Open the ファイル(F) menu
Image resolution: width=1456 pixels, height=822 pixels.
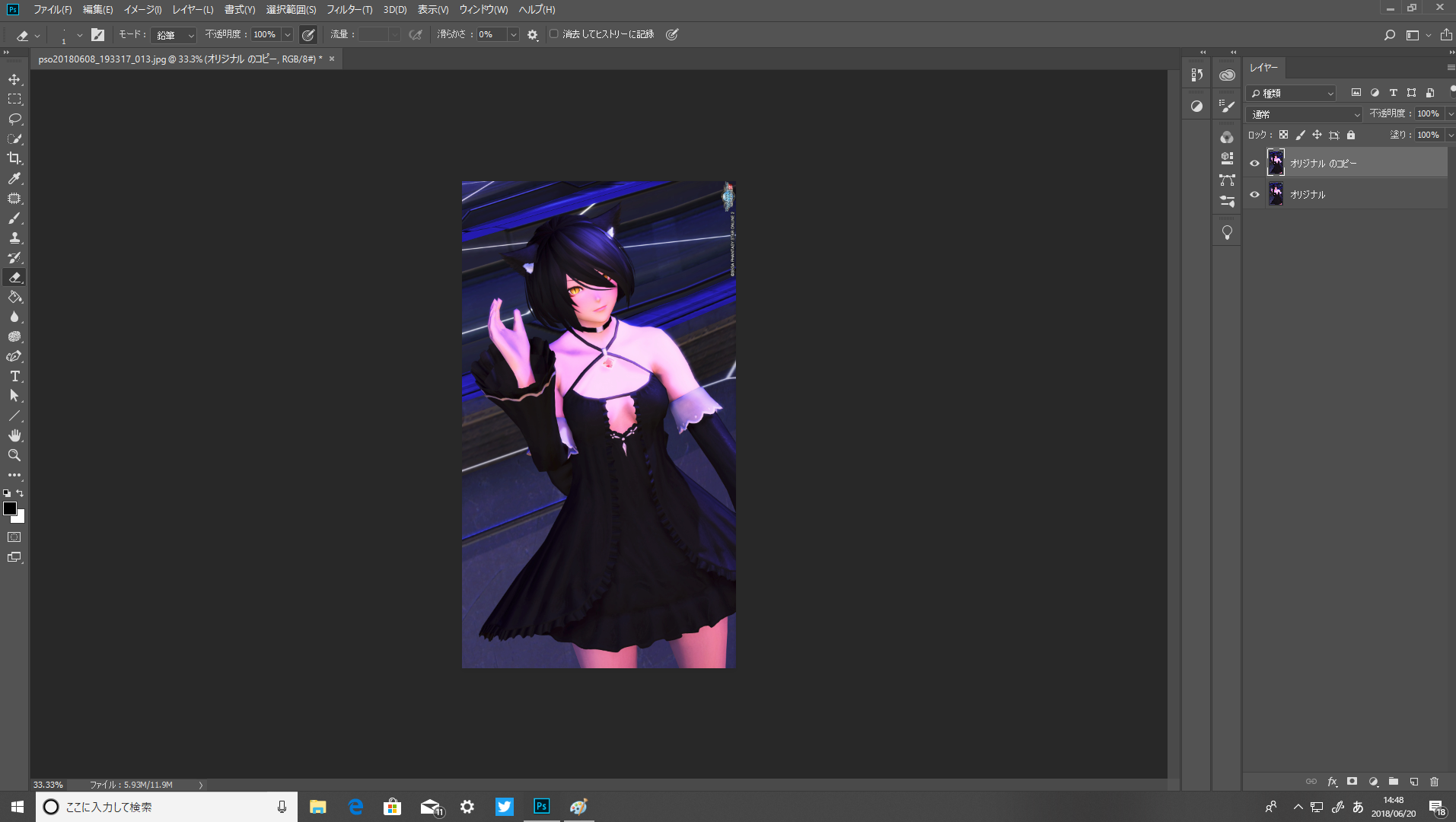click(x=53, y=10)
